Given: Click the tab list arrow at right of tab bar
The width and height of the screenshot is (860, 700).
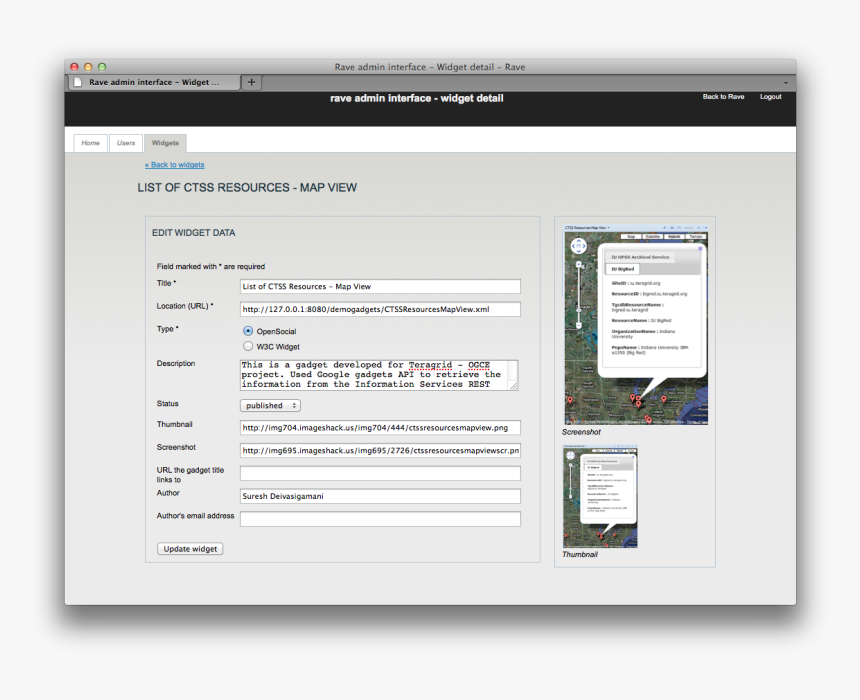Looking at the screenshot, I should [785, 82].
